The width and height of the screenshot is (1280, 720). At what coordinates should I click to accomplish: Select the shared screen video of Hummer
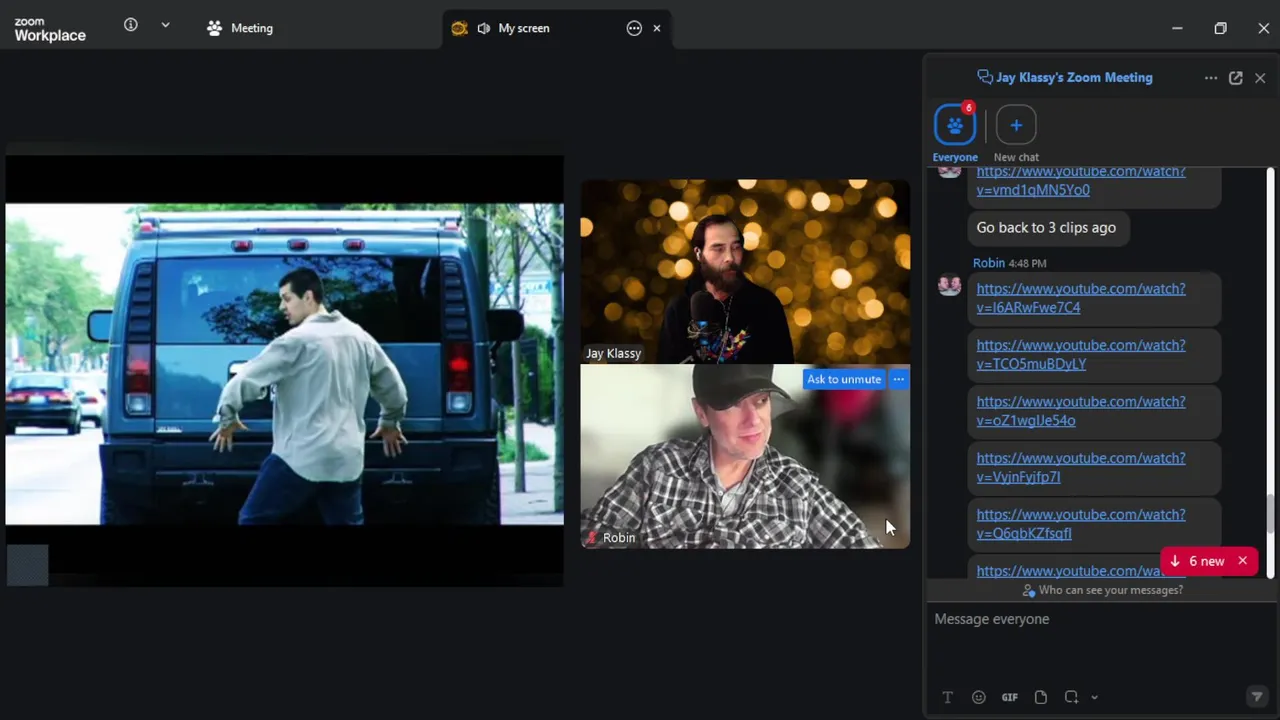(x=284, y=365)
